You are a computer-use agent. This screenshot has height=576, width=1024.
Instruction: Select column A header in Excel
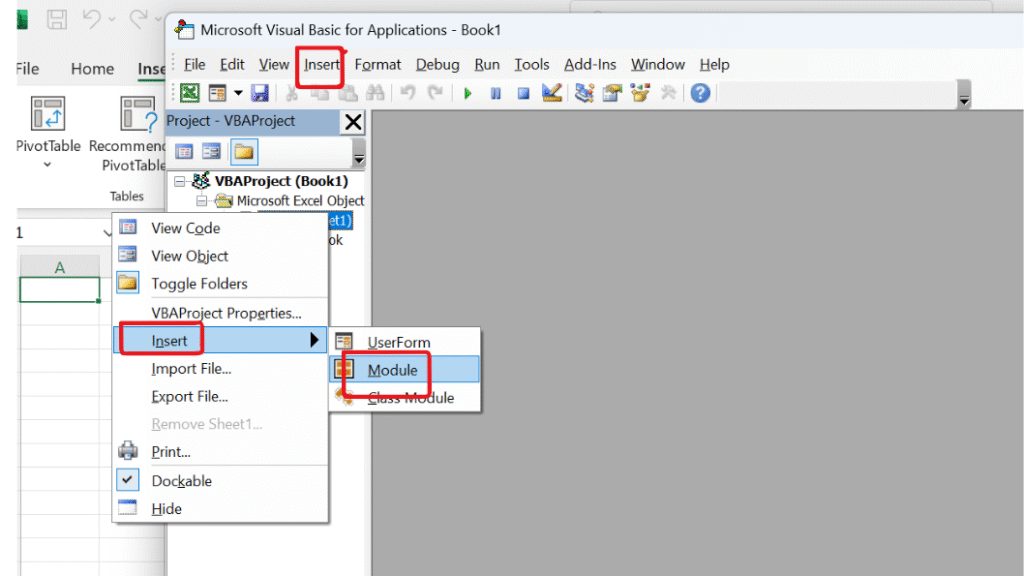click(x=59, y=267)
